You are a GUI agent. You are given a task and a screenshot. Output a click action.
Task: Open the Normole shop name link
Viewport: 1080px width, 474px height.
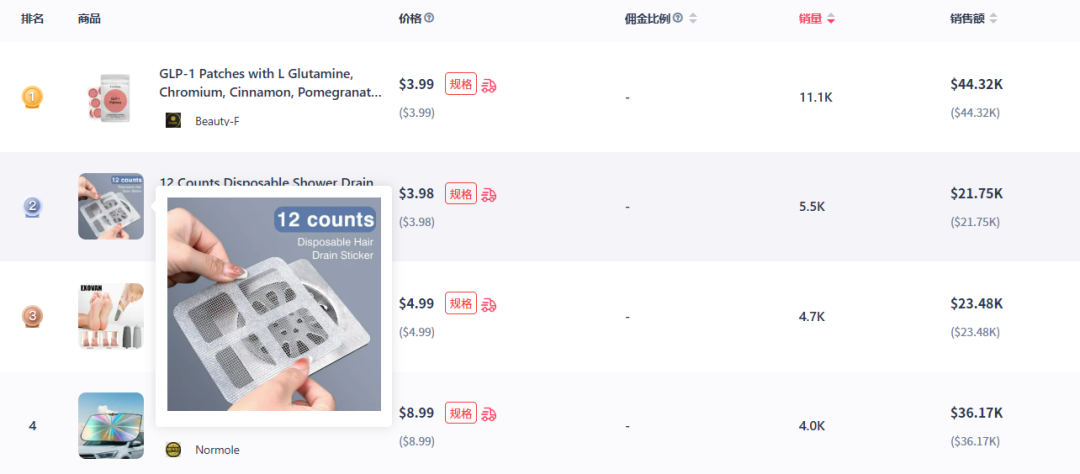(217, 450)
